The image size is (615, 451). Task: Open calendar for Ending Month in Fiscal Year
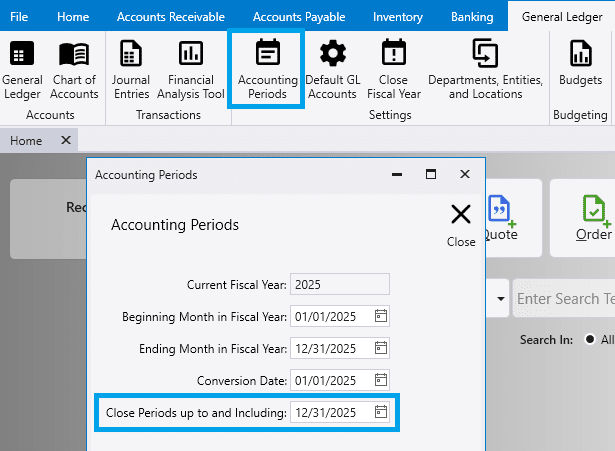380,349
